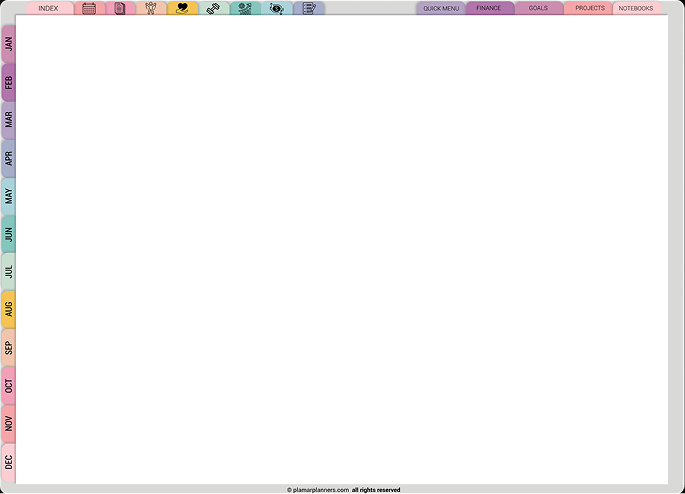This screenshot has height=494, width=685.
Task: Go to the DEC month tab
Action: click(x=8, y=462)
